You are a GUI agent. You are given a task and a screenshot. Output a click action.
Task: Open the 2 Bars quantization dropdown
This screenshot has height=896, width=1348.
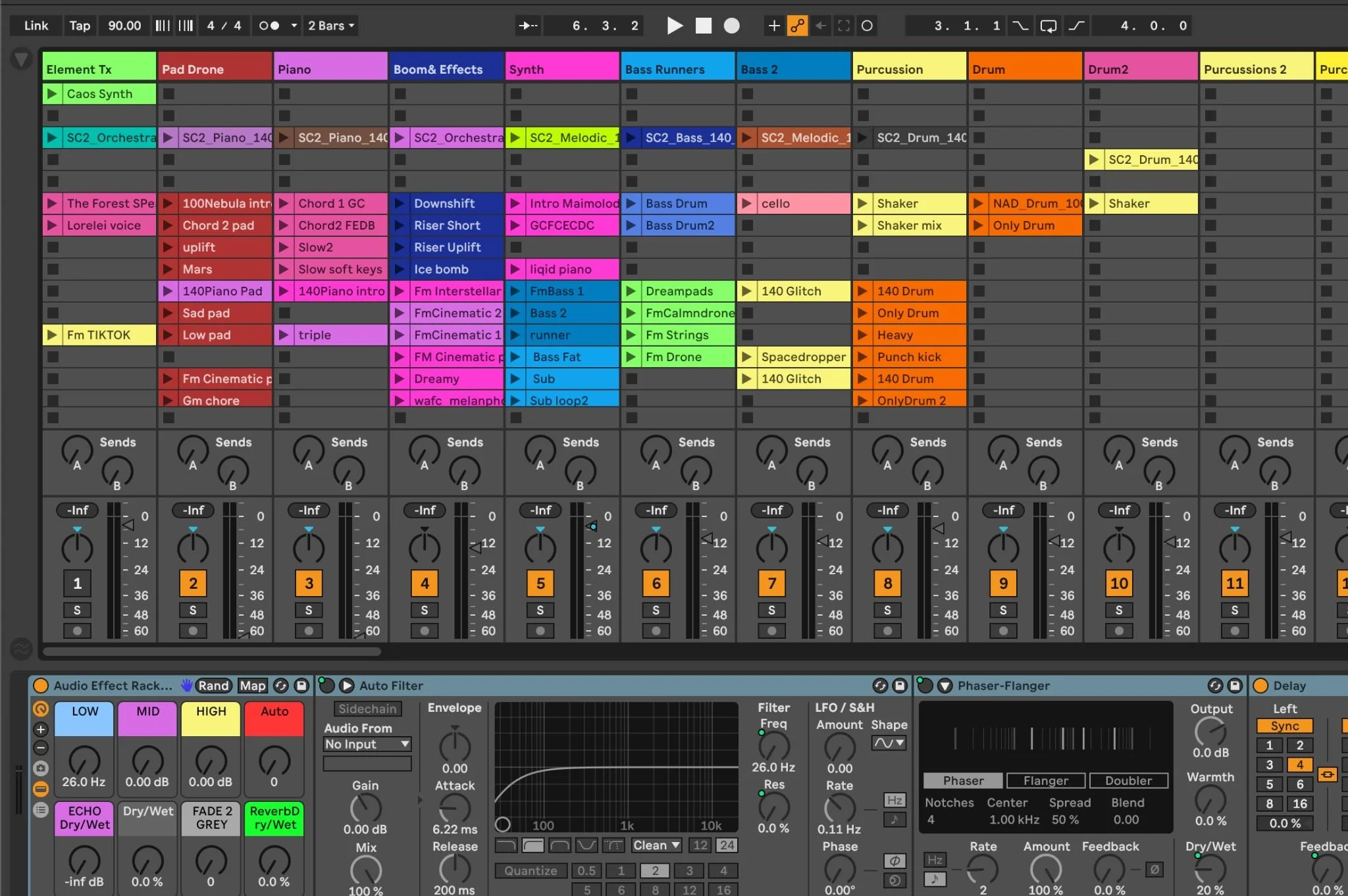(331, 26)
